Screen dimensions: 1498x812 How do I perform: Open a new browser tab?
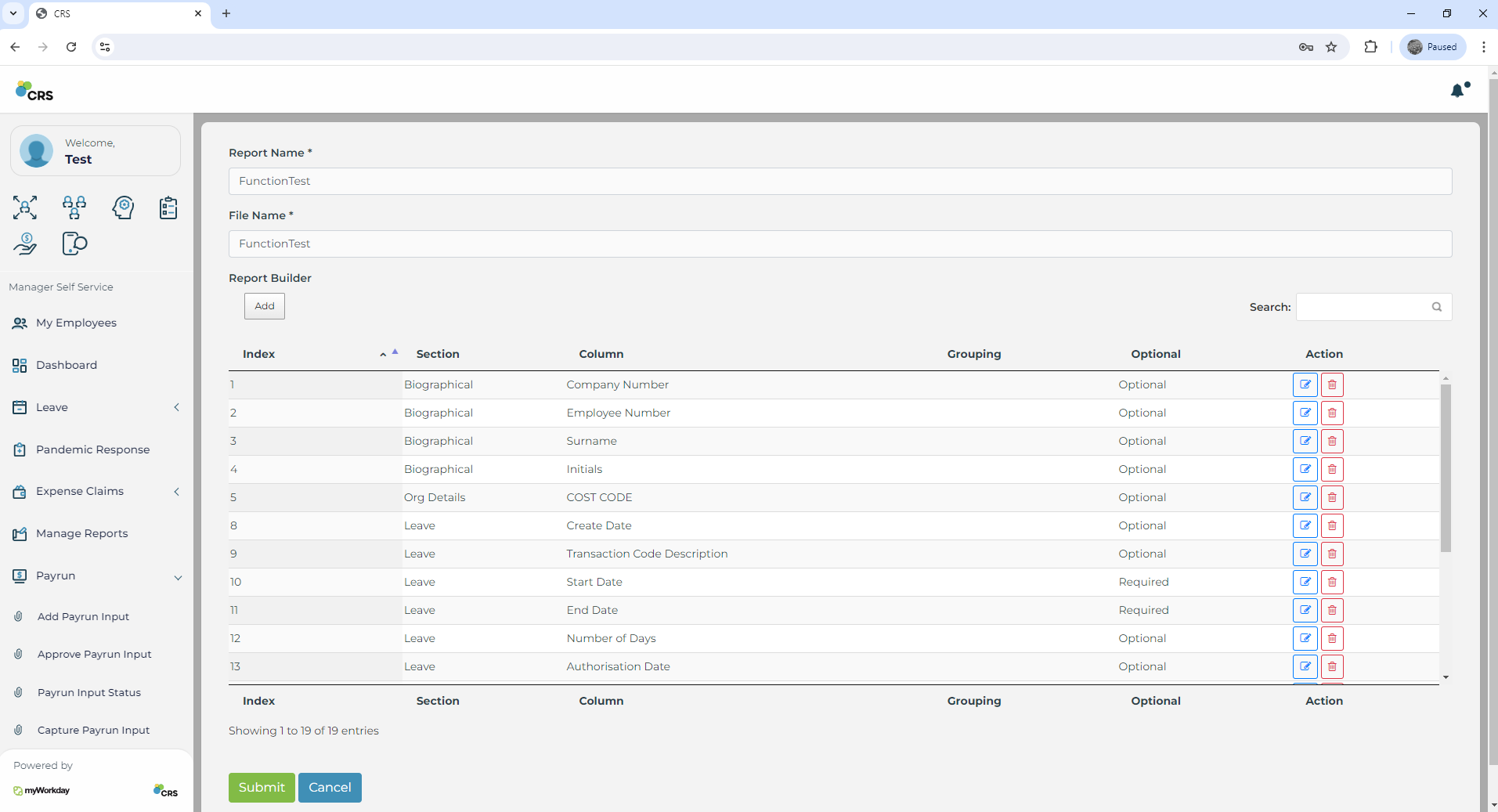(x=226, y=13)
